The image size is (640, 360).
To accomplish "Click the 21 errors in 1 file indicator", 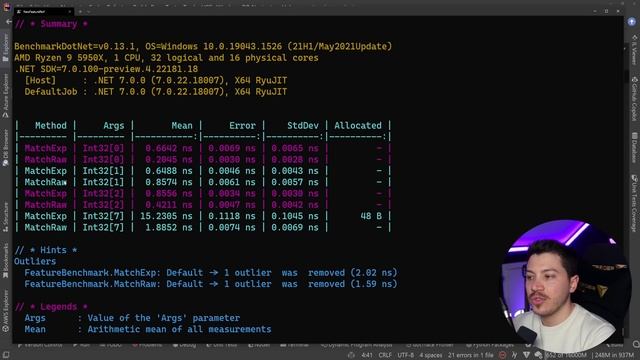I will coord(471,355).
